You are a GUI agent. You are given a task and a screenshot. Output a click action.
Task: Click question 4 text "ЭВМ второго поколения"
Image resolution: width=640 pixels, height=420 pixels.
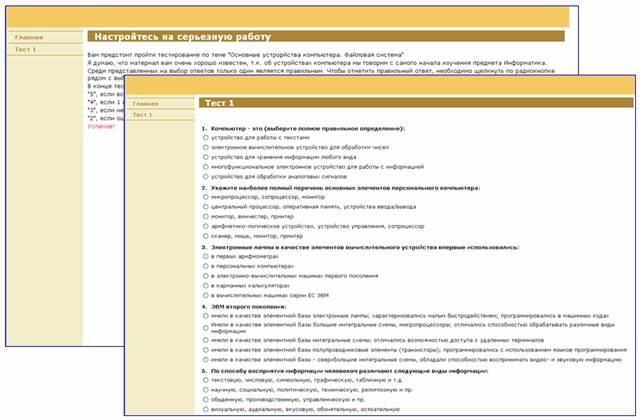(x=249, y=307)
